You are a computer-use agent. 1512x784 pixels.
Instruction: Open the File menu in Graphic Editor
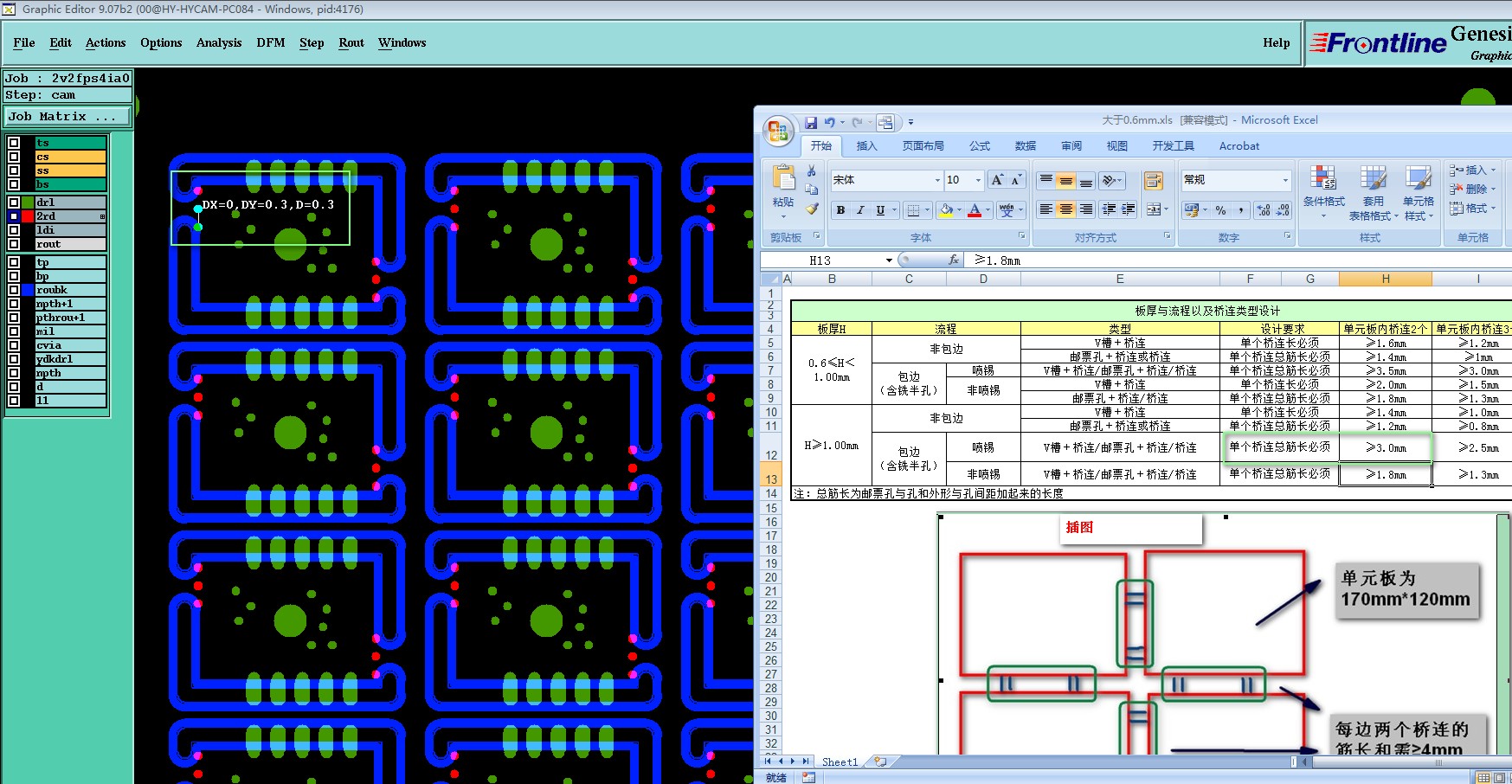[24, 42]
